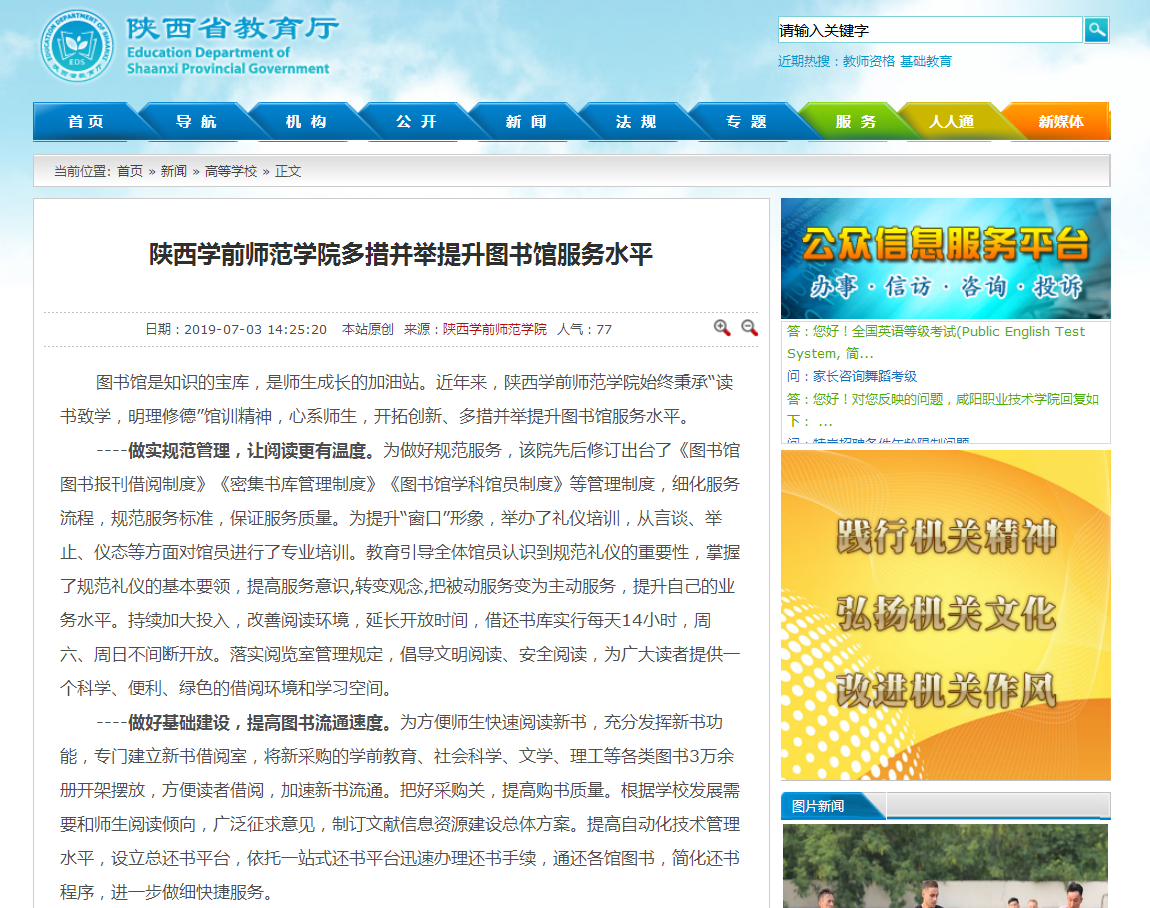The image size is (1150, 908).
Task: Zoom out article text with minus magnifier
Action: pyautogui.click(x=749, y=328)
